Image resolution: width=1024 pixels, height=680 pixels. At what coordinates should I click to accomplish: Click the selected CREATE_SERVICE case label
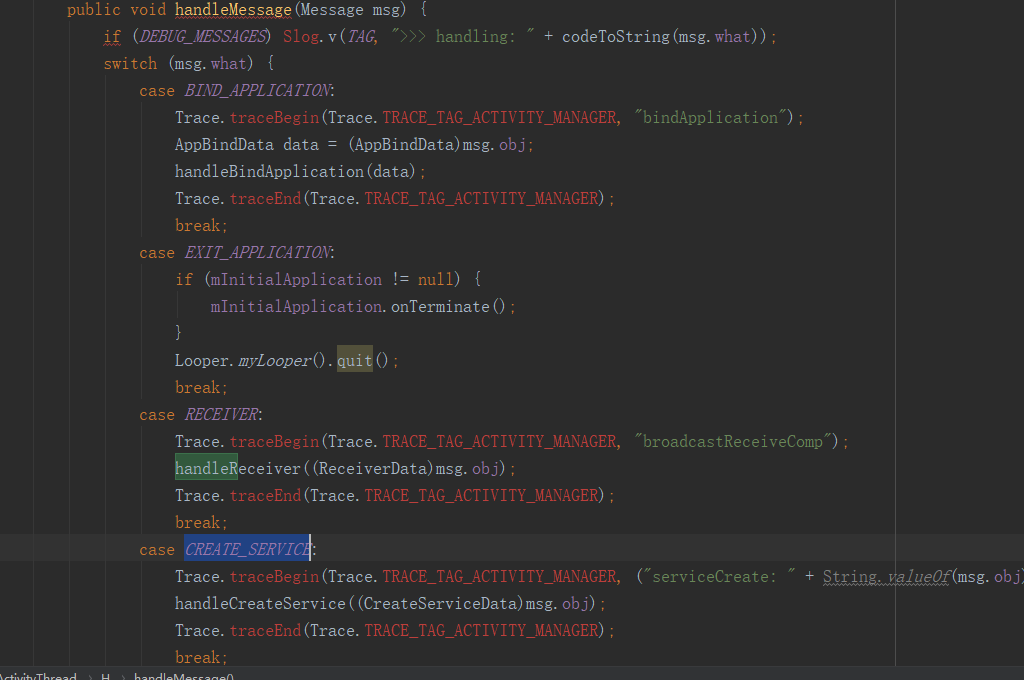[248, 549]
